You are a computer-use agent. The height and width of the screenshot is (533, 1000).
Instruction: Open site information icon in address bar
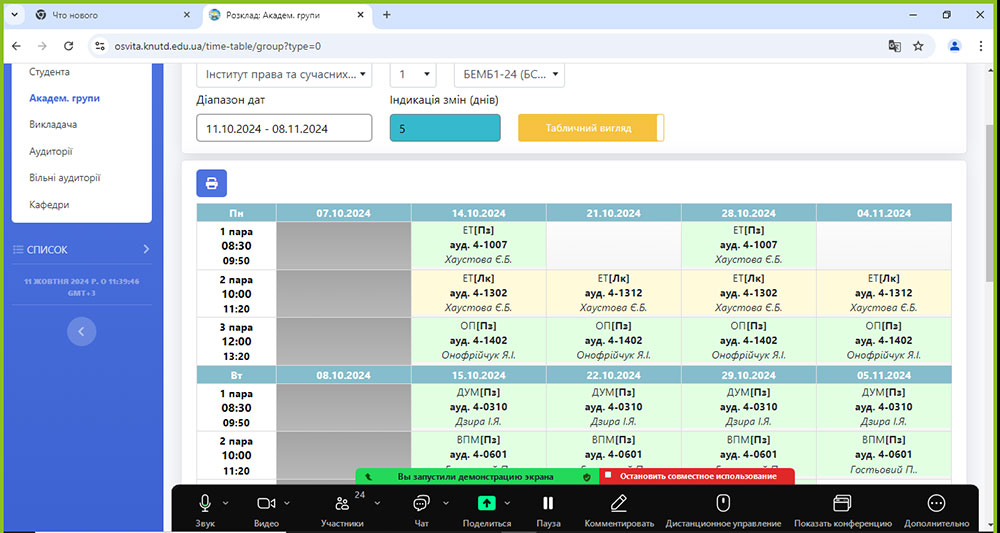point(99,46)
